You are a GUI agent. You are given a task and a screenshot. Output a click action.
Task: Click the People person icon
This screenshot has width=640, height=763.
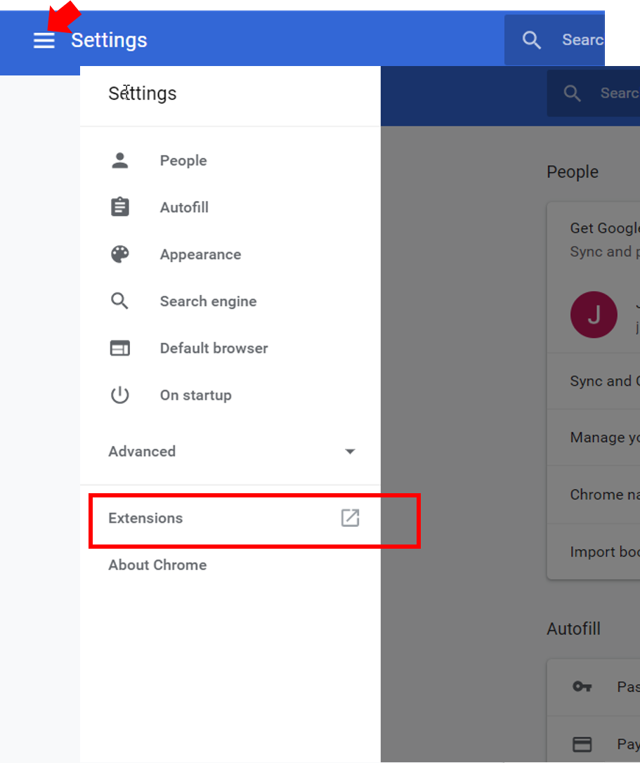pos(120,160)
